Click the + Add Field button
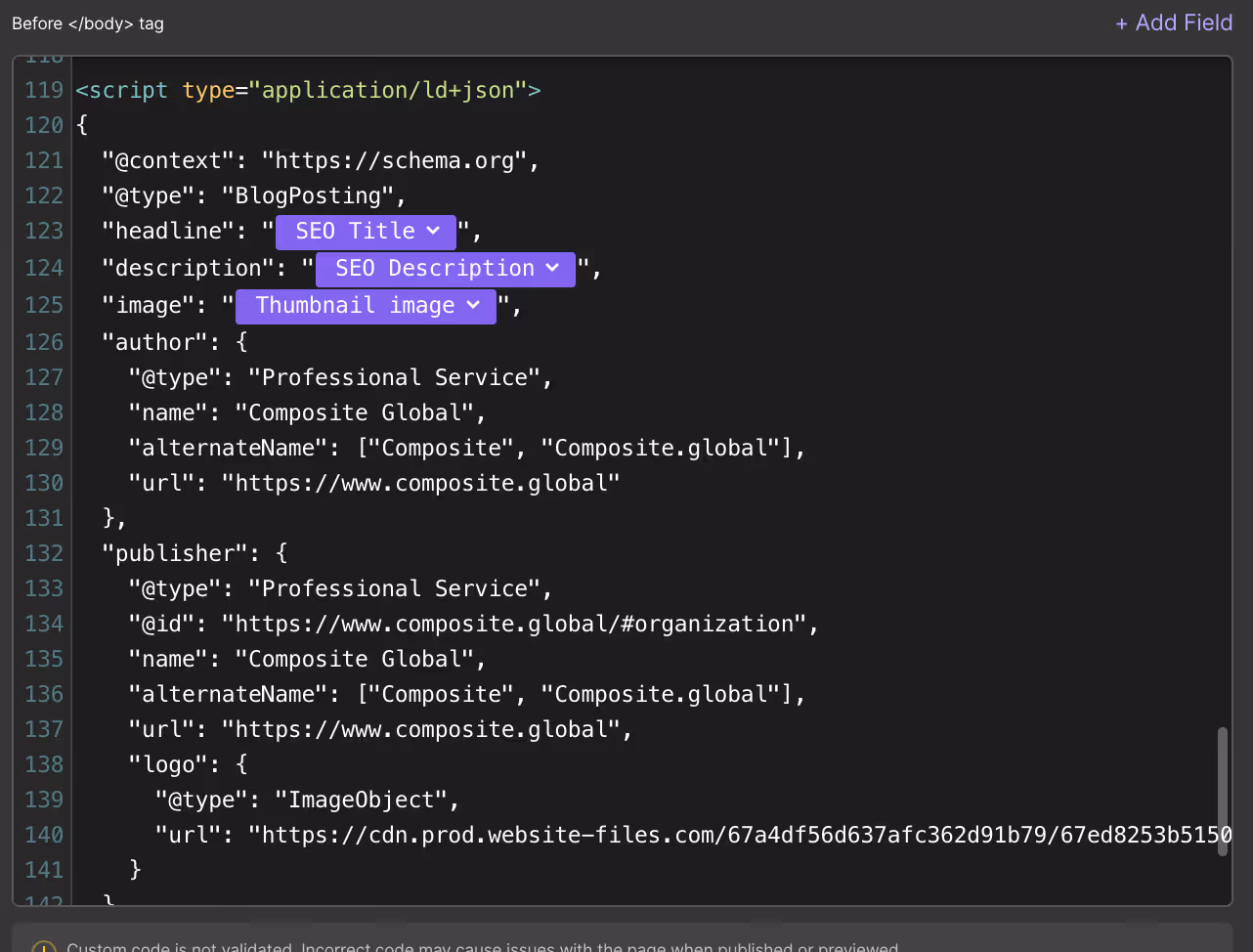 pyautogui.click(x=1174, y=22)
